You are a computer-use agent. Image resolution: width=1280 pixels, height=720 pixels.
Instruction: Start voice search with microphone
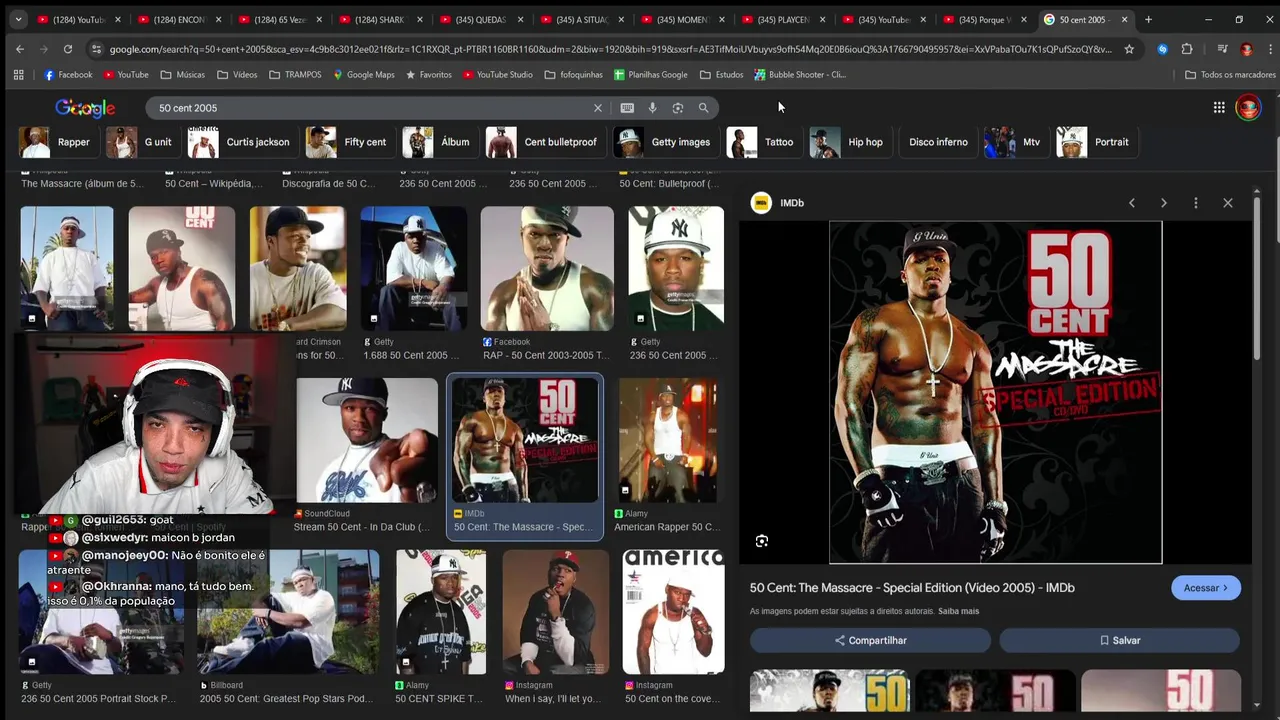pos(652,108)
